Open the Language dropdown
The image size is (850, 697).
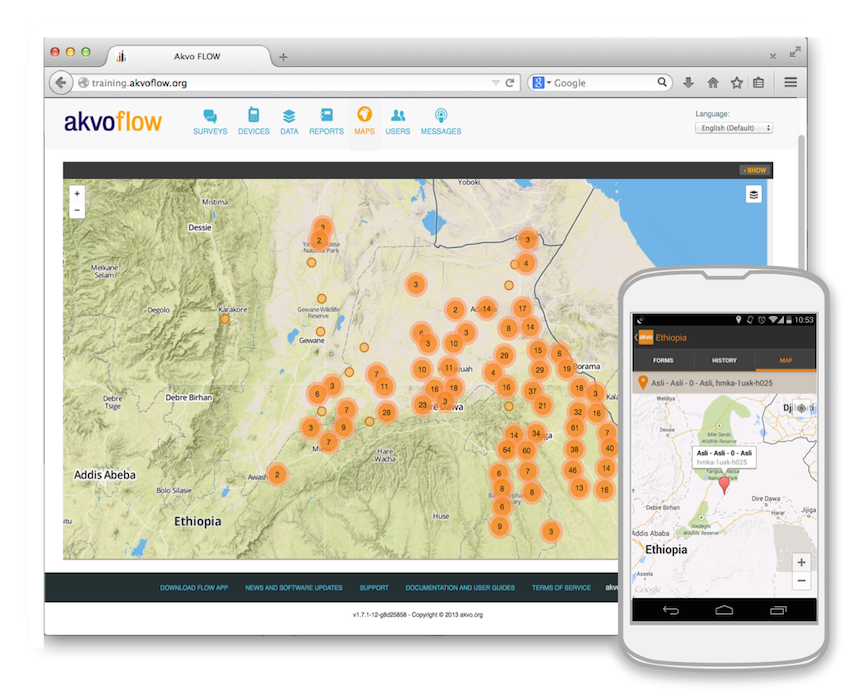tap(734, 128)
